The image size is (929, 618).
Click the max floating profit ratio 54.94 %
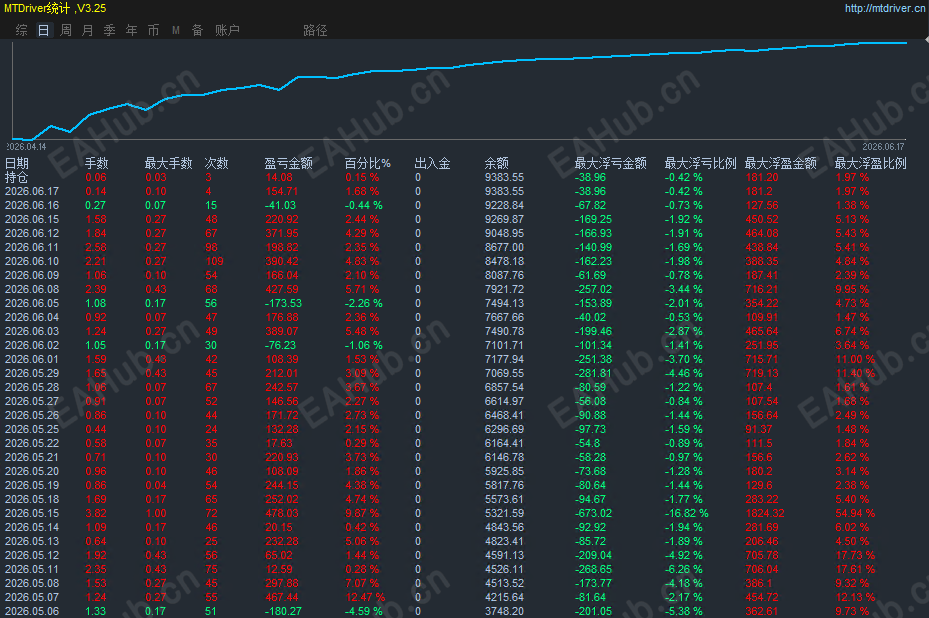pos(855,513)
